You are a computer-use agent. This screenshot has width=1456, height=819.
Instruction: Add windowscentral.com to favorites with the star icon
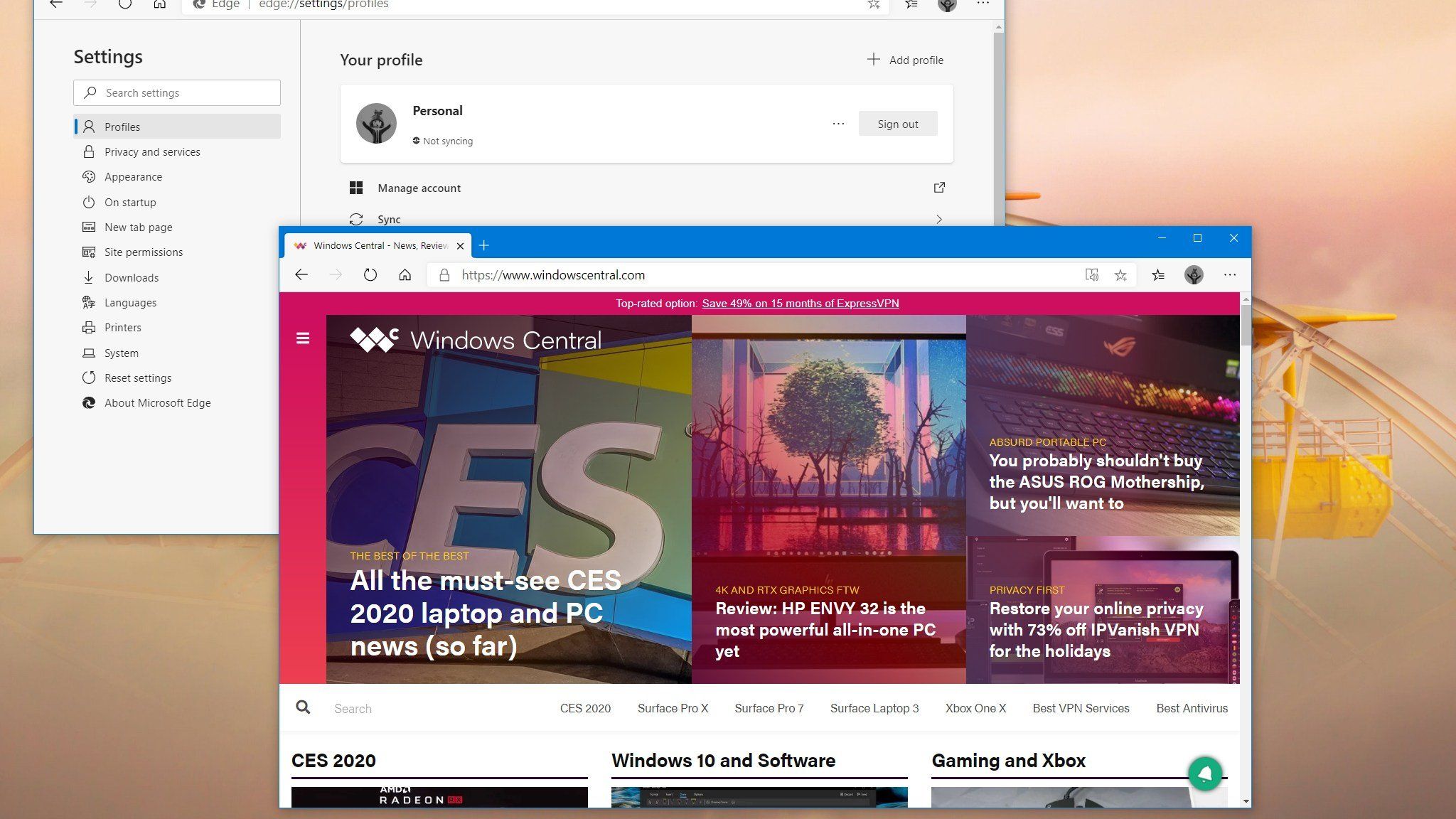pyautogui.click(x=1120, y=275)
